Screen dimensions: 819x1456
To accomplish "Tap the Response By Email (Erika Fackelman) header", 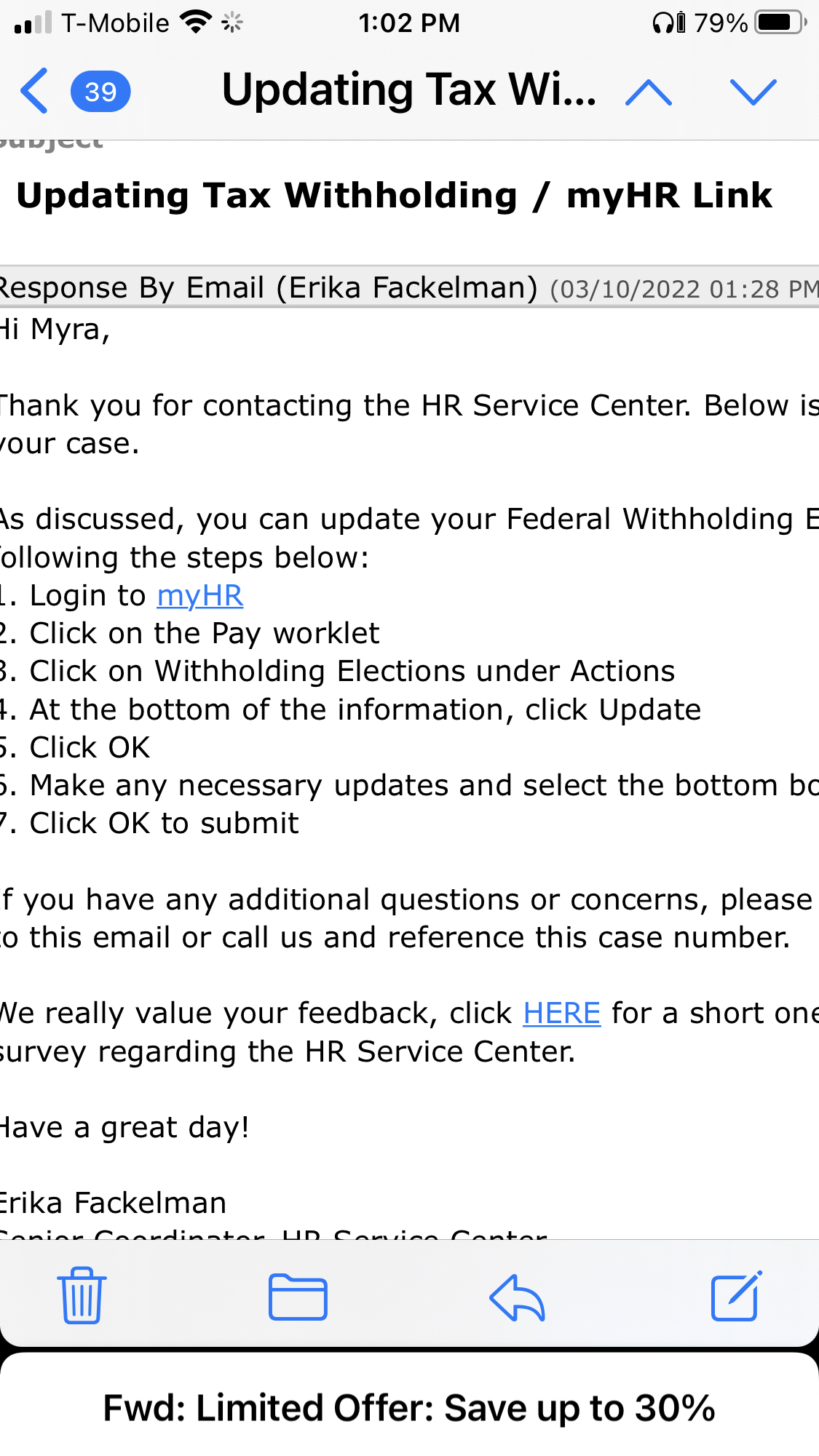I will [269, 287].
